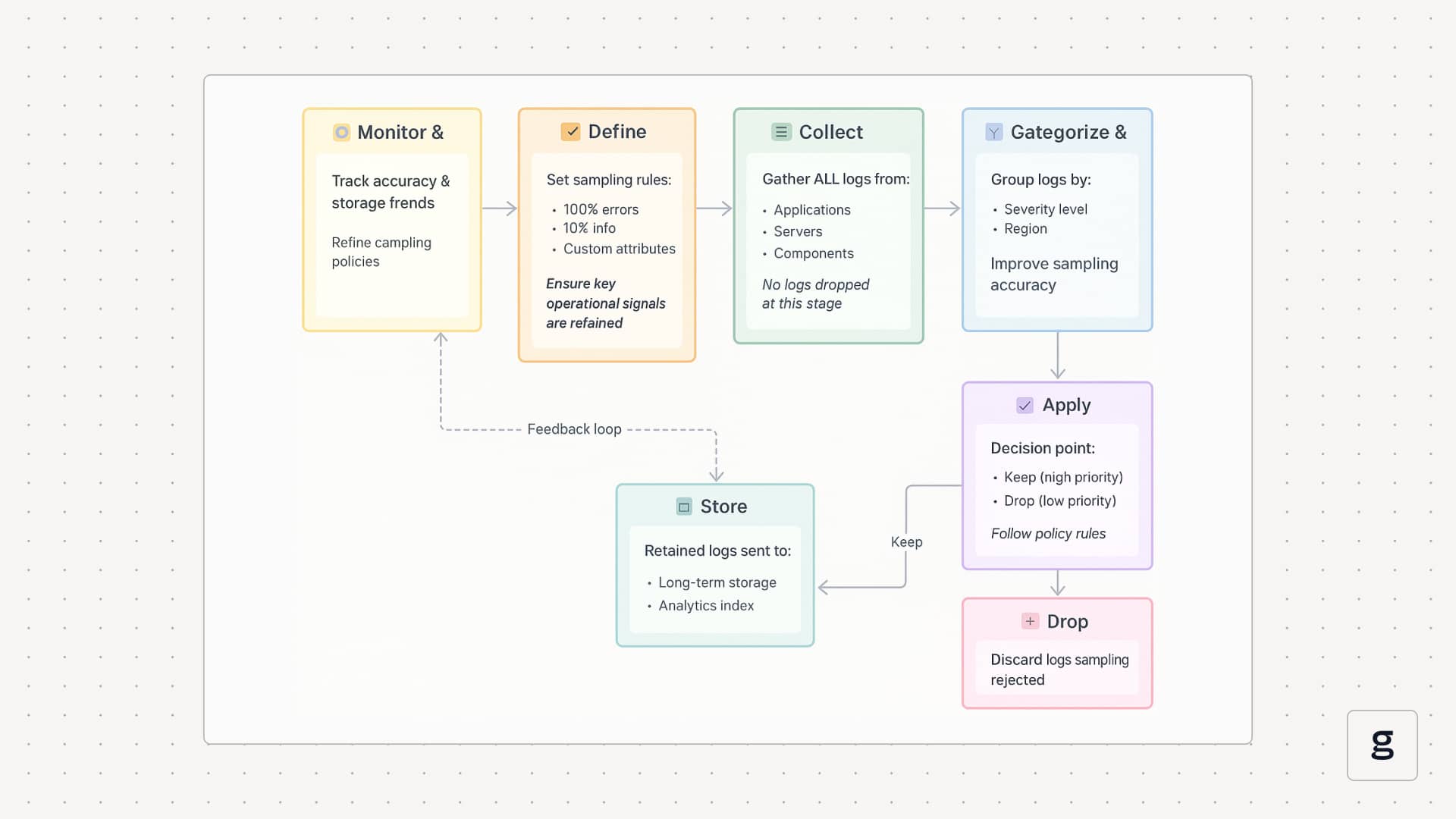Click the 'Severity level' bullet item
Viewport: 1456px width, 819px height.
pyautogui.click(x=1045, y=209)
